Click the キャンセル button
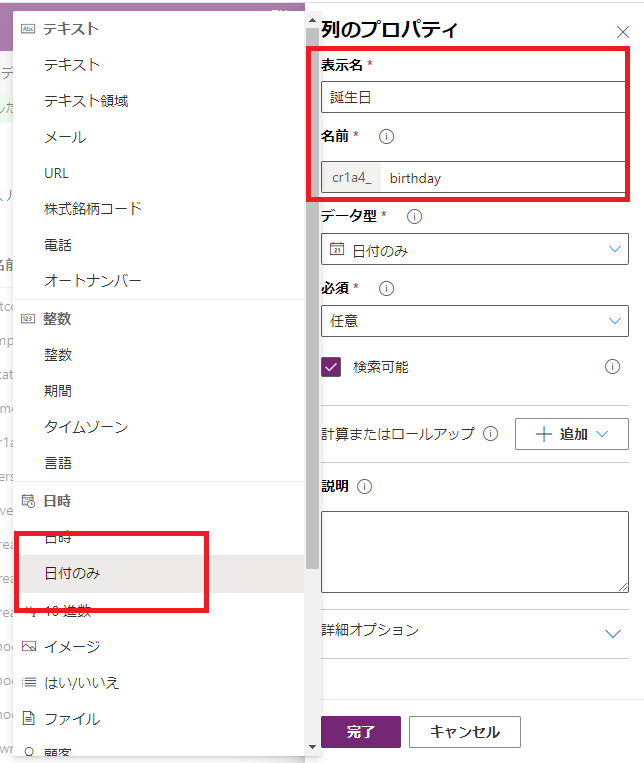Image resolution: width=644 pixels, height=763 pixels. (465, 732)
